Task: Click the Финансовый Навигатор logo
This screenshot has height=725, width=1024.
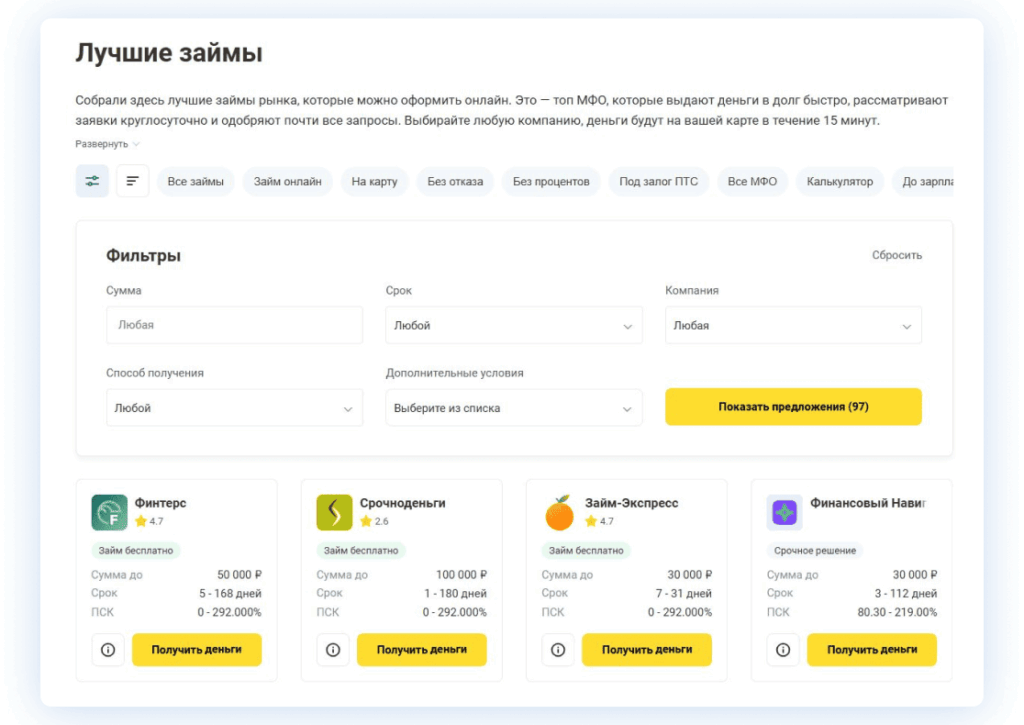Action: pos(784,512)
